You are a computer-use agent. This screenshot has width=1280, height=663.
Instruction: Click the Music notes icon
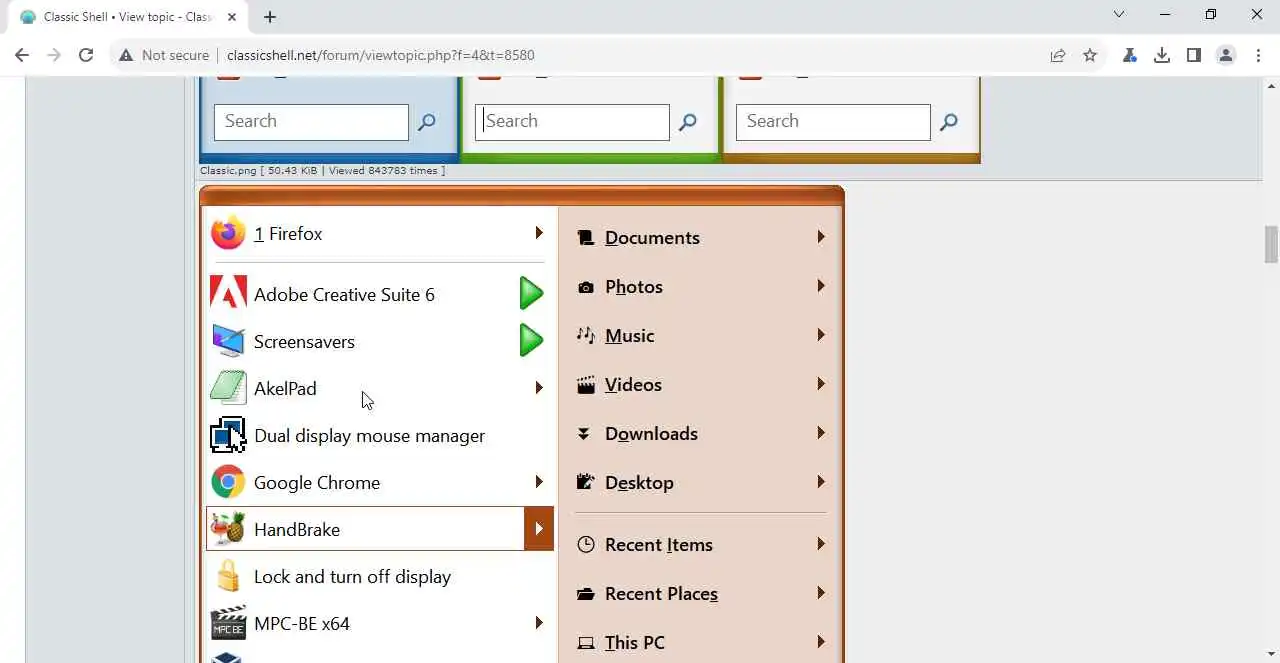[x=586, y=335]
